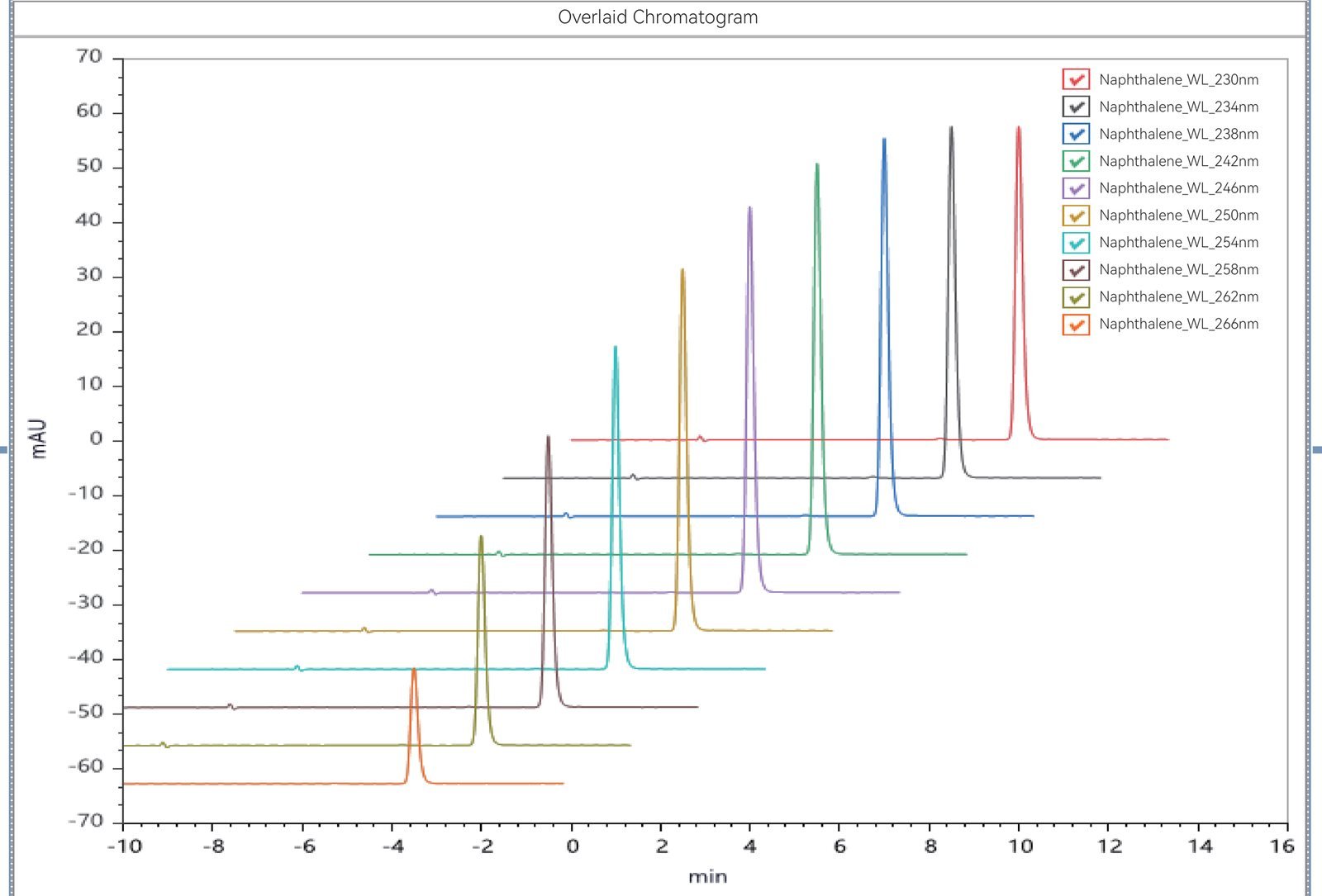The height and width of the screenshot is (896, 1322).
Task: Uncheck the Naphthalene_WL_254nm checkbox
Action: pos(1076,243)
